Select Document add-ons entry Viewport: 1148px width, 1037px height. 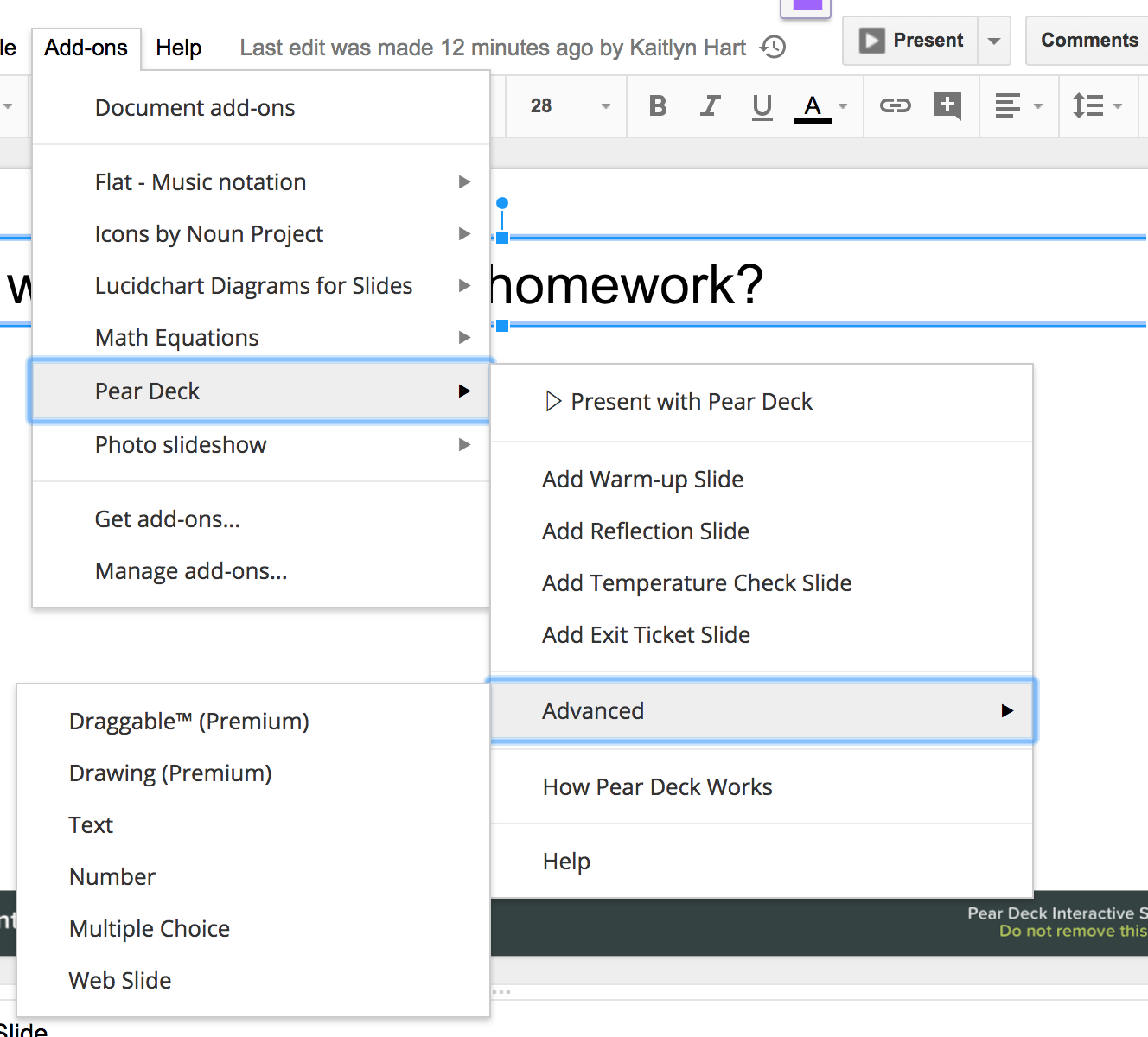click(x=261, y=108)
